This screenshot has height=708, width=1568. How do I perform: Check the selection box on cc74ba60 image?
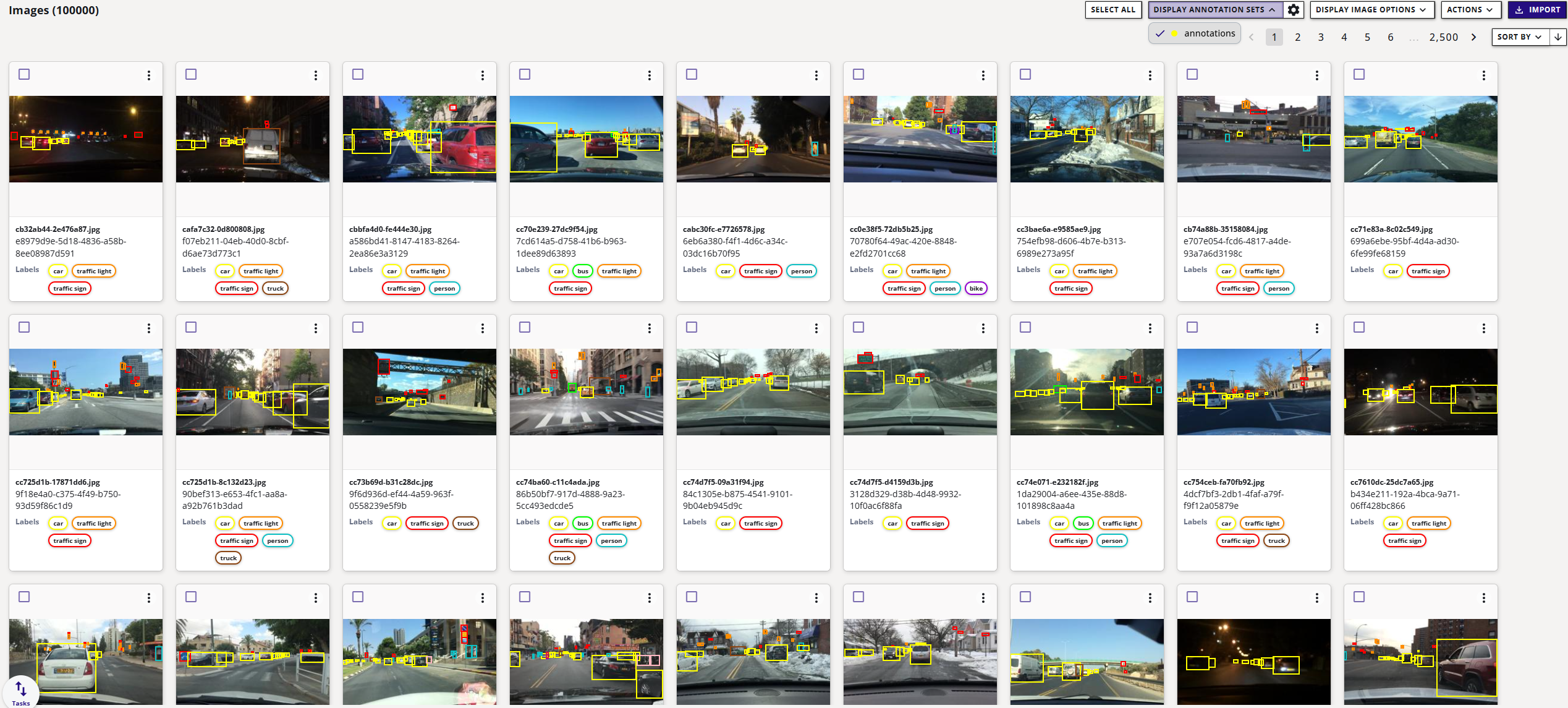coord(525,327)
